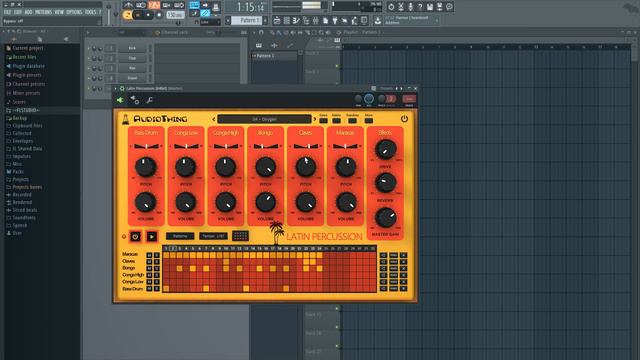This screenshot has height=360, width=640.
Task: Select the Kick channel in channel rack
Action: tap(132, 48)
